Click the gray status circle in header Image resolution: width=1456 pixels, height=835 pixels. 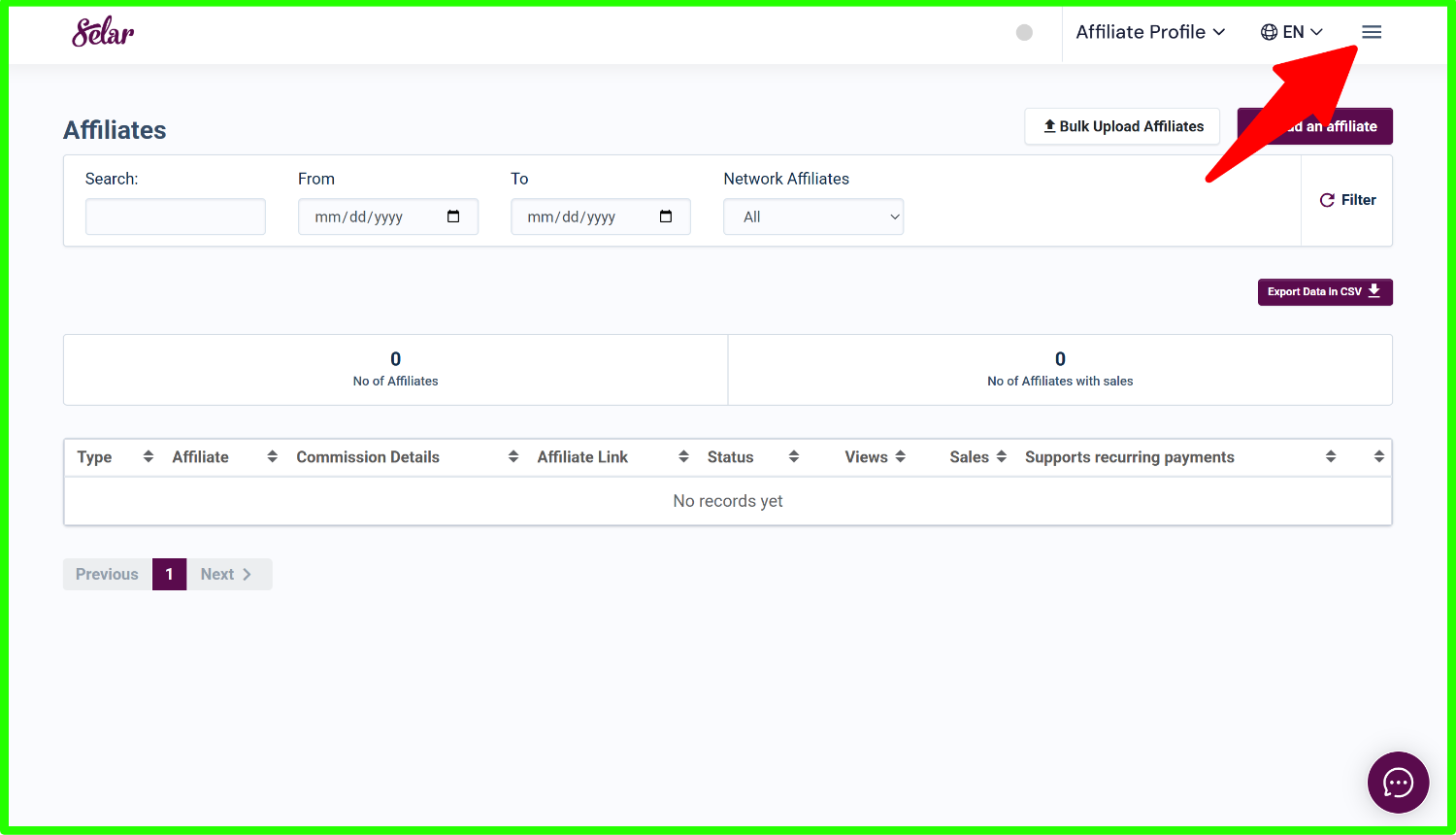point(1024,32)
